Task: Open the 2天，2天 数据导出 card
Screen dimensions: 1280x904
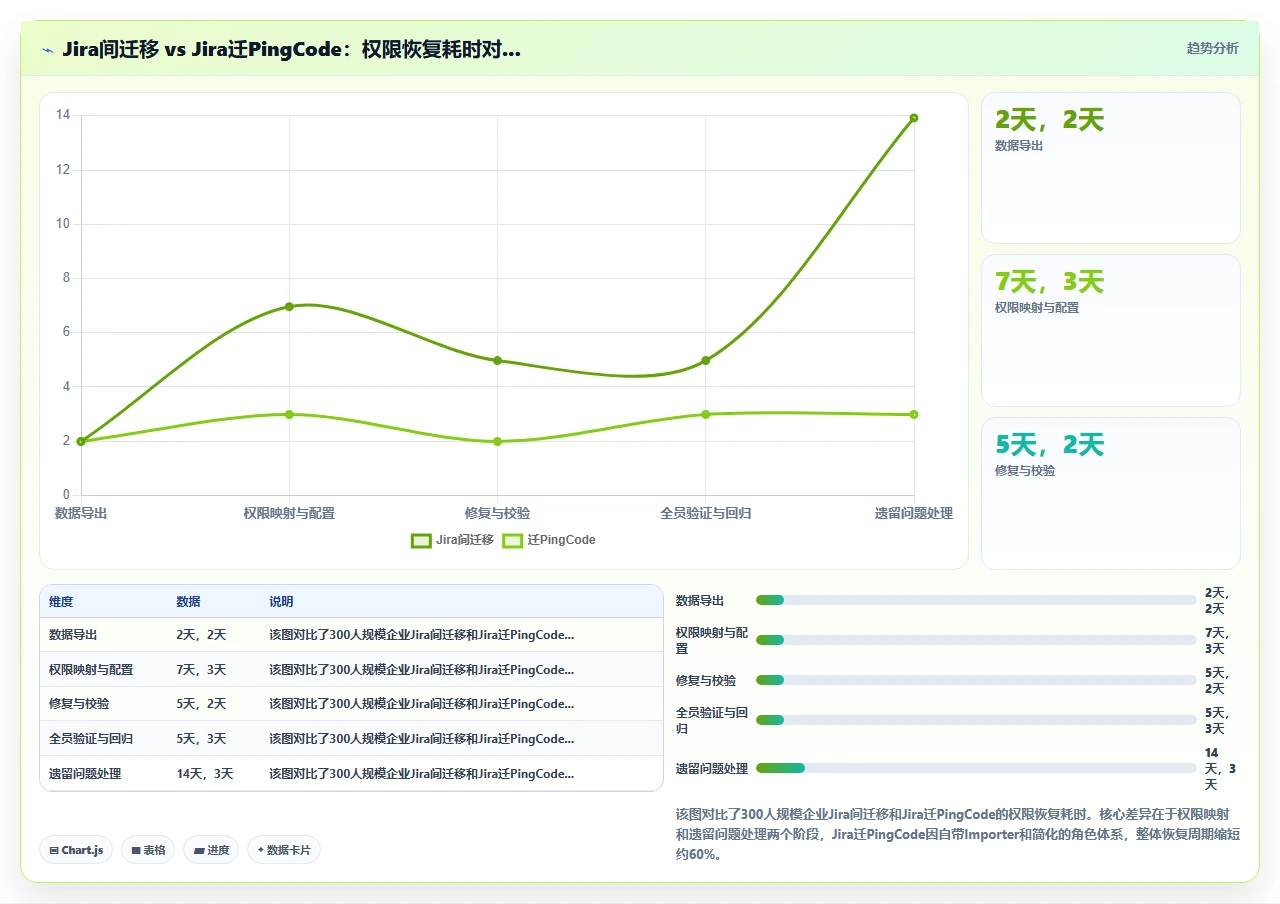Action: (1111, 168)
